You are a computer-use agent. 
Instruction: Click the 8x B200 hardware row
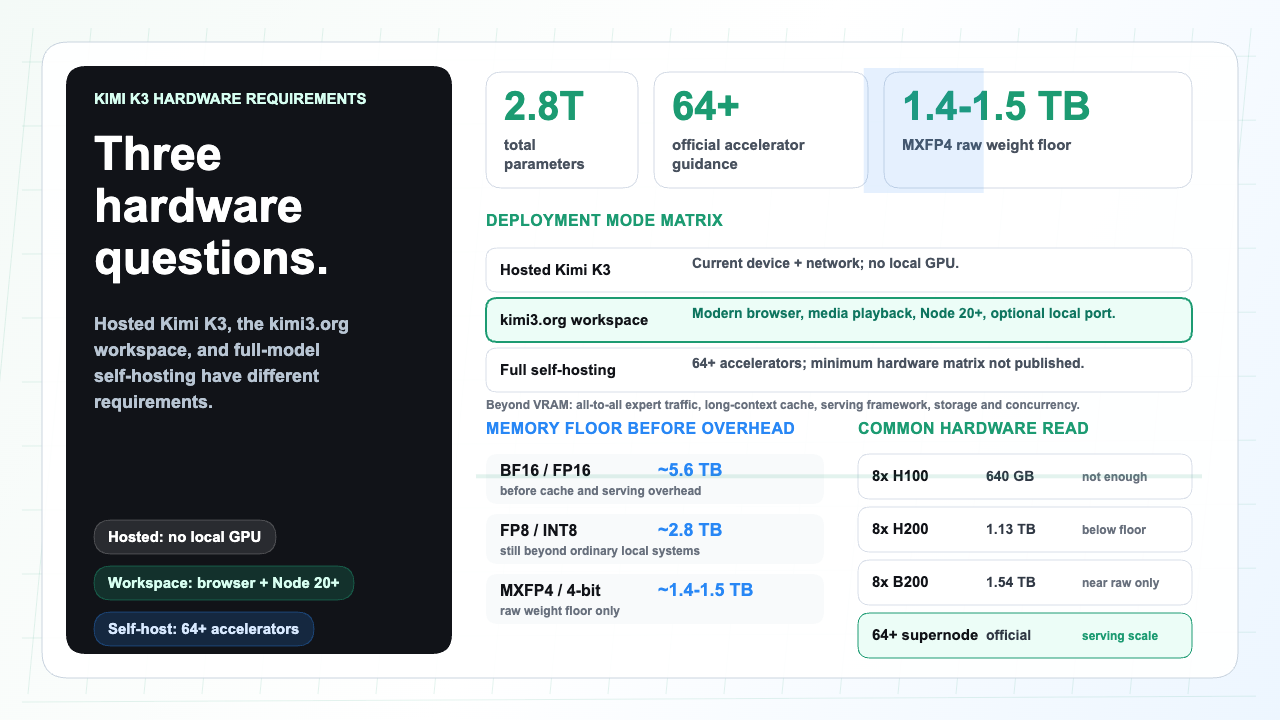[1025, 583]
